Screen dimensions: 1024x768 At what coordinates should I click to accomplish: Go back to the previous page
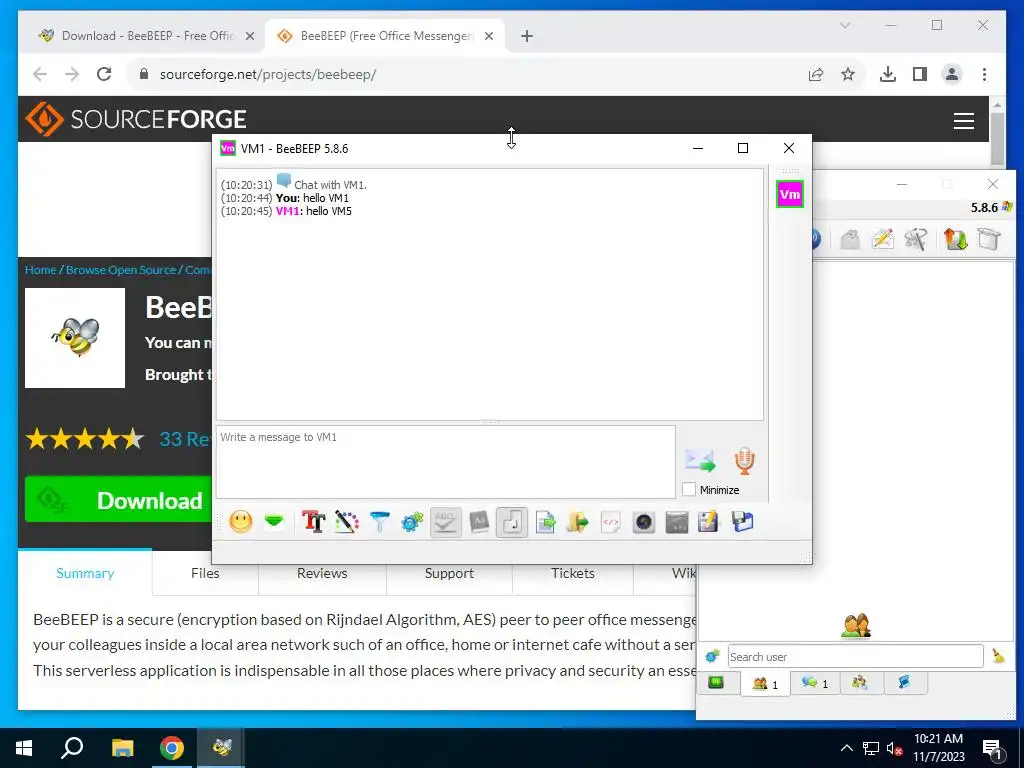tap(40, 74)
